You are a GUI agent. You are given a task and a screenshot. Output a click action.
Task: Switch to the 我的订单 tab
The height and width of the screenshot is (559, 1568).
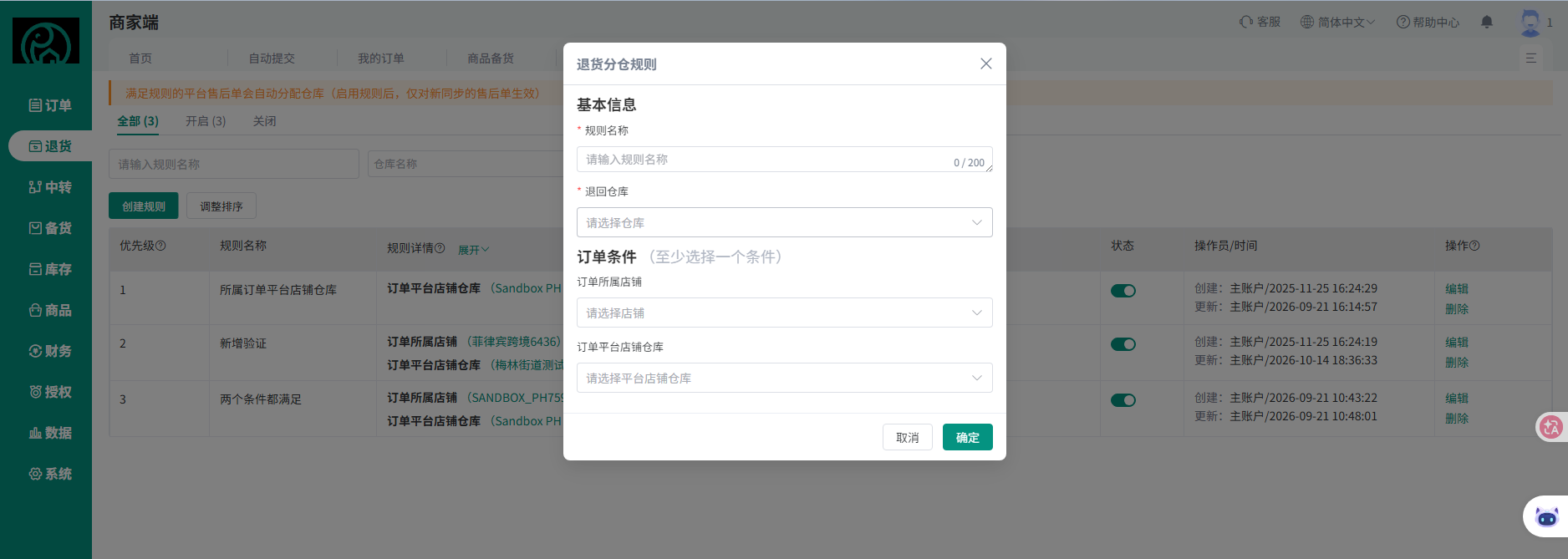pyautogui.click(x=381, y=58)
